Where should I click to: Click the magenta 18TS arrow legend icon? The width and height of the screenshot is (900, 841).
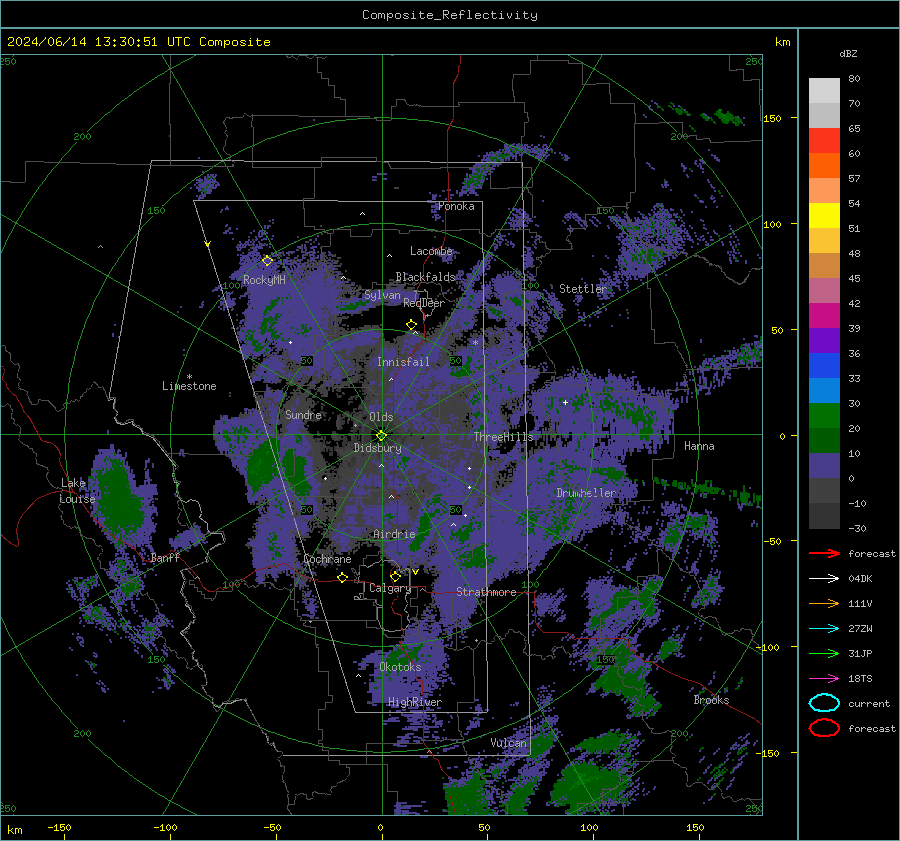click(x=824, y=679)
